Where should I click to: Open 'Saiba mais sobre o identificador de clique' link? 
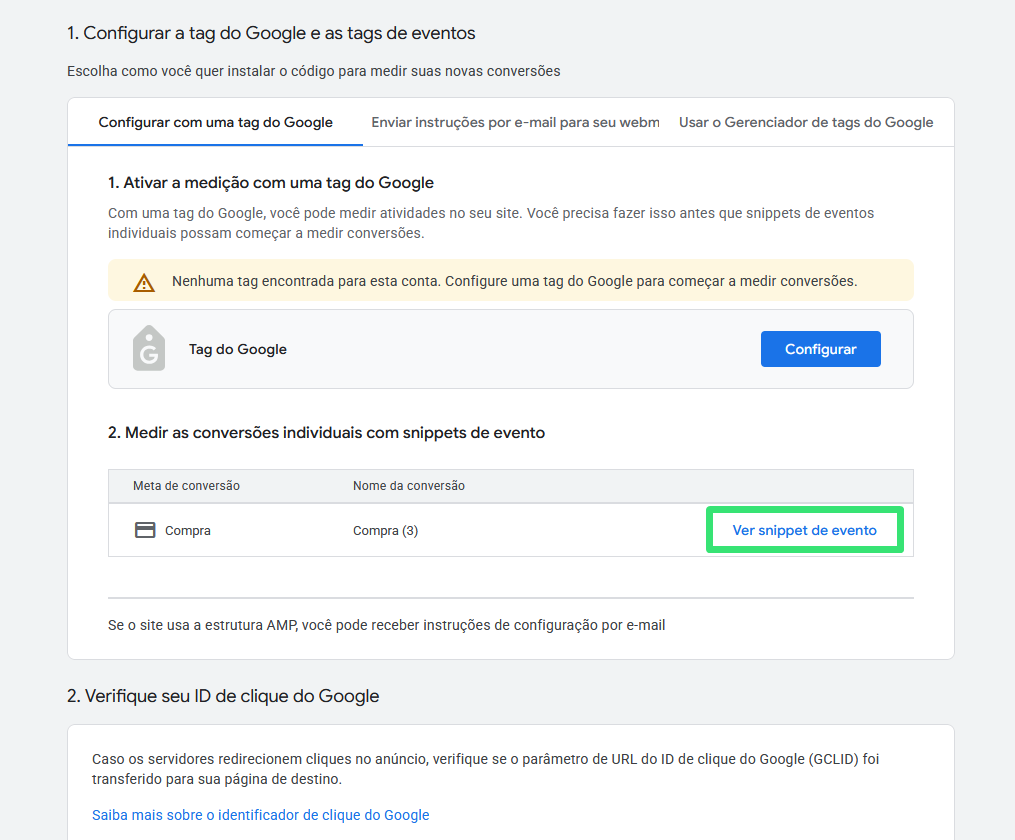tap(260, 815)
